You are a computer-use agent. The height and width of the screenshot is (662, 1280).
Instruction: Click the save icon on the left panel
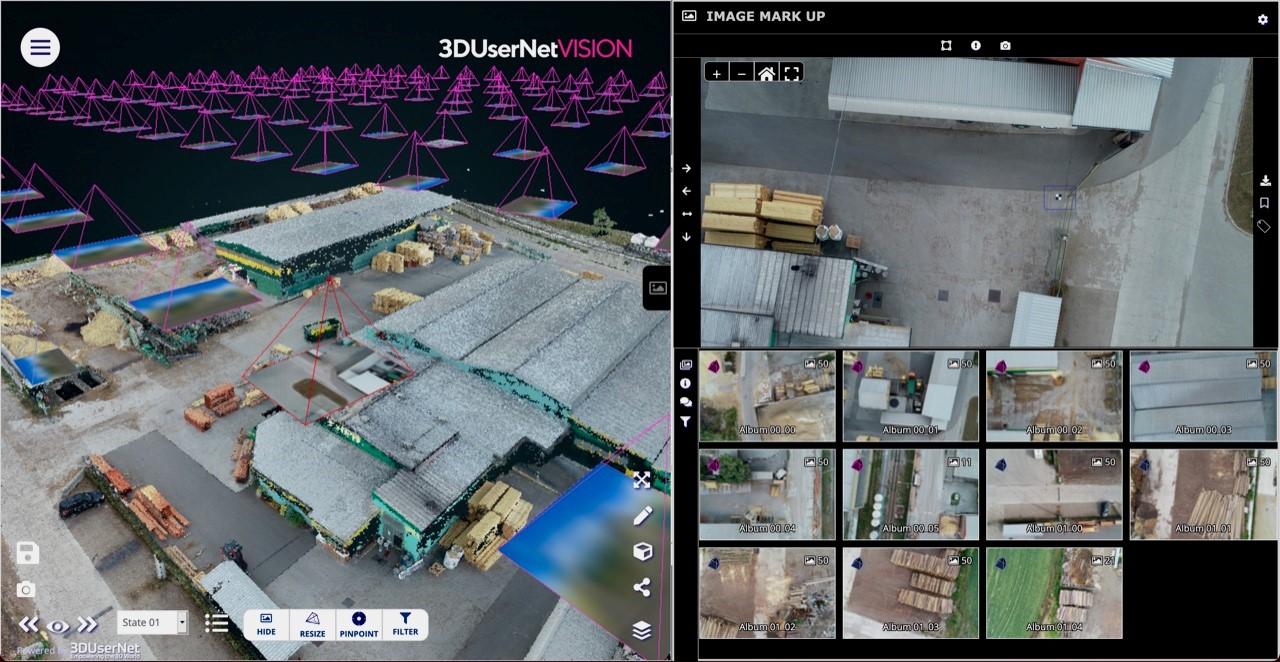click(x=27, y=552)
